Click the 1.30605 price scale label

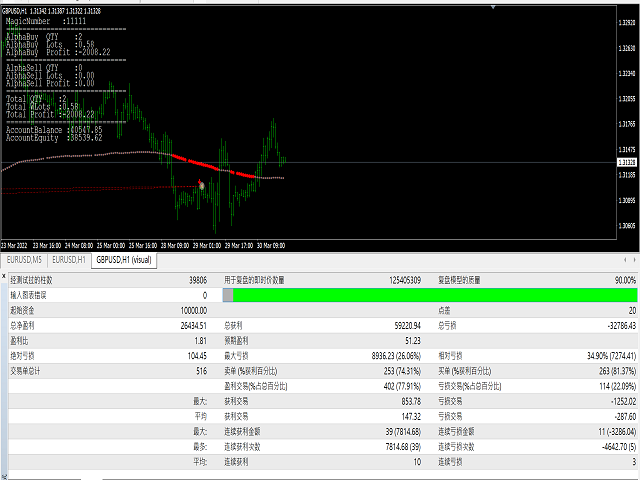coord(627,226)
